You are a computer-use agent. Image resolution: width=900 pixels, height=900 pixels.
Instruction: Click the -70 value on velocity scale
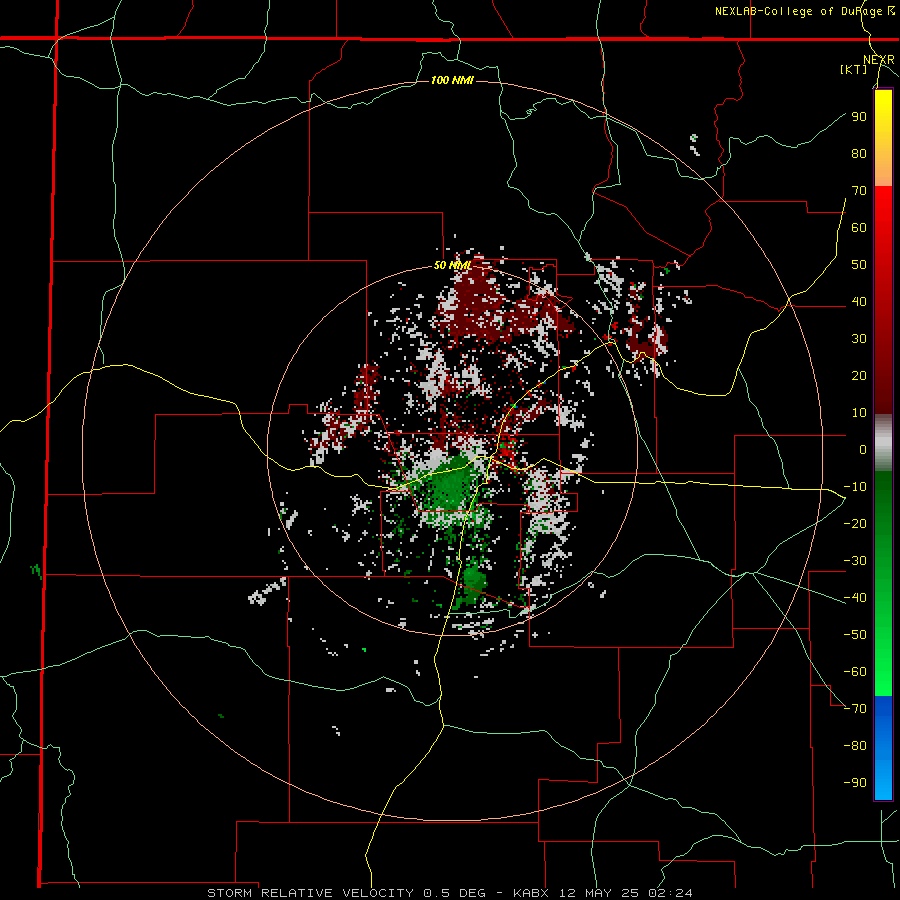point(855,709)
